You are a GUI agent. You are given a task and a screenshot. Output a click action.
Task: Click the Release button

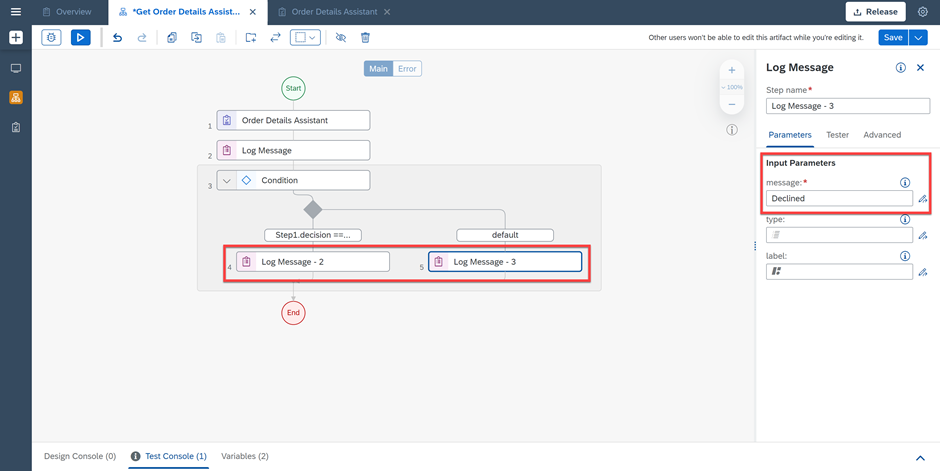[875, 11]
